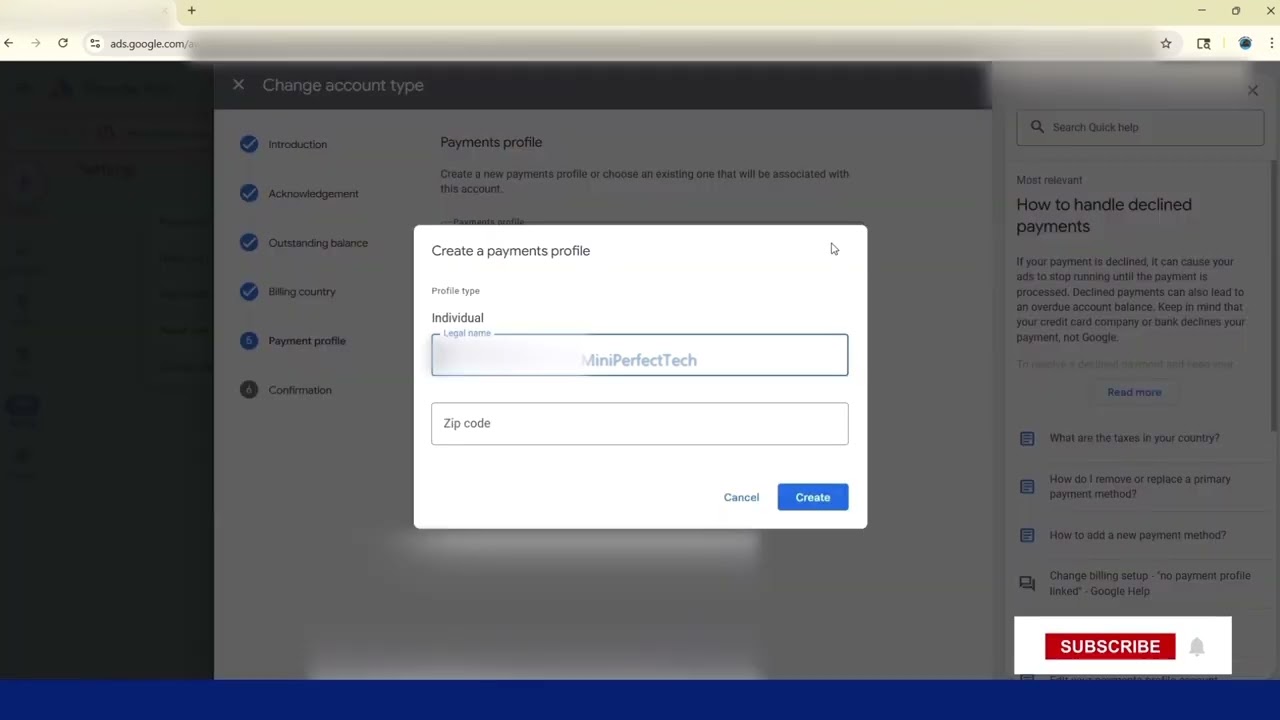
Task: Select the Payment profile step
Action: click(307, 341)
